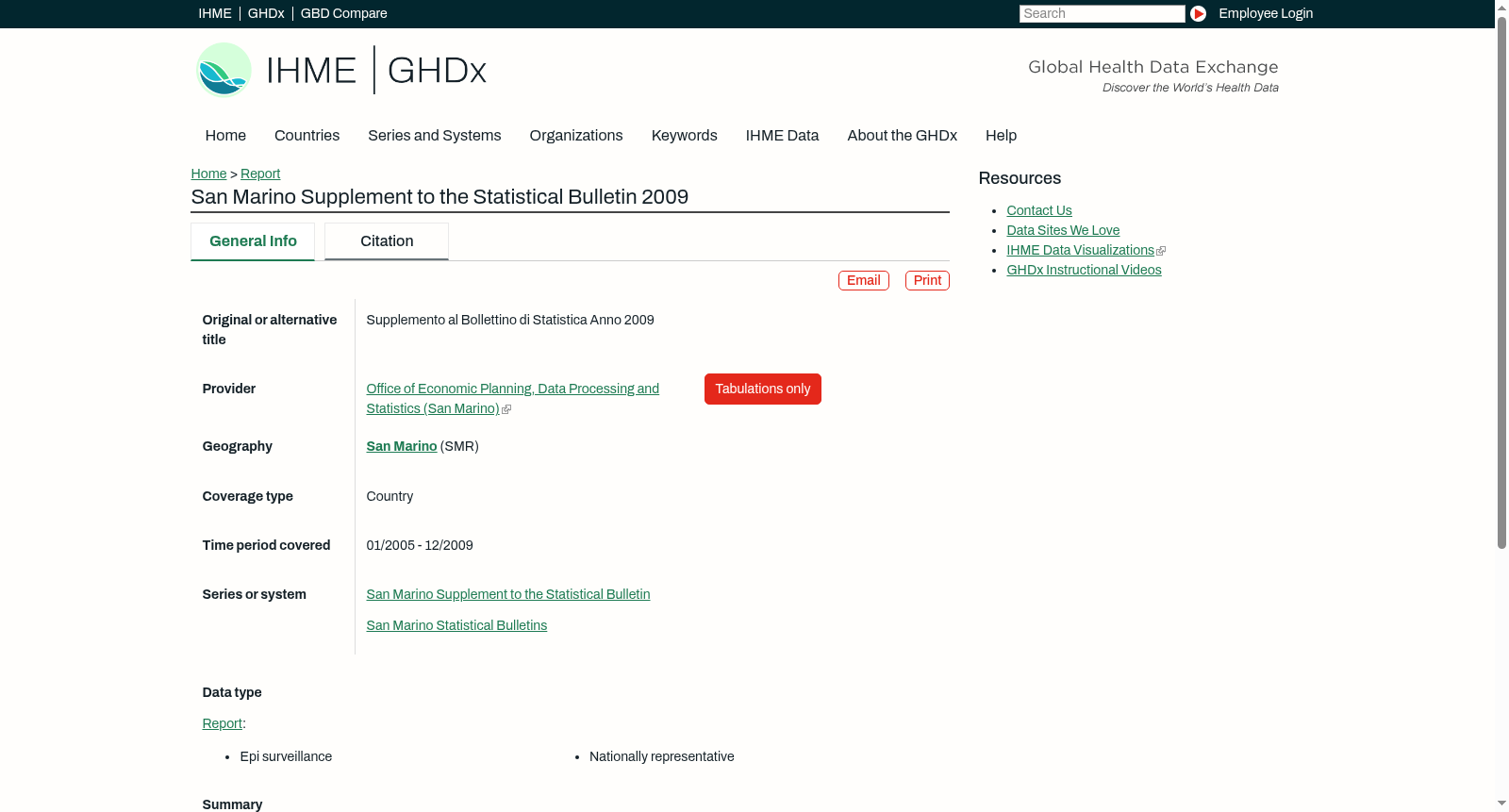Click the Report data type link

tap(222, 723)
